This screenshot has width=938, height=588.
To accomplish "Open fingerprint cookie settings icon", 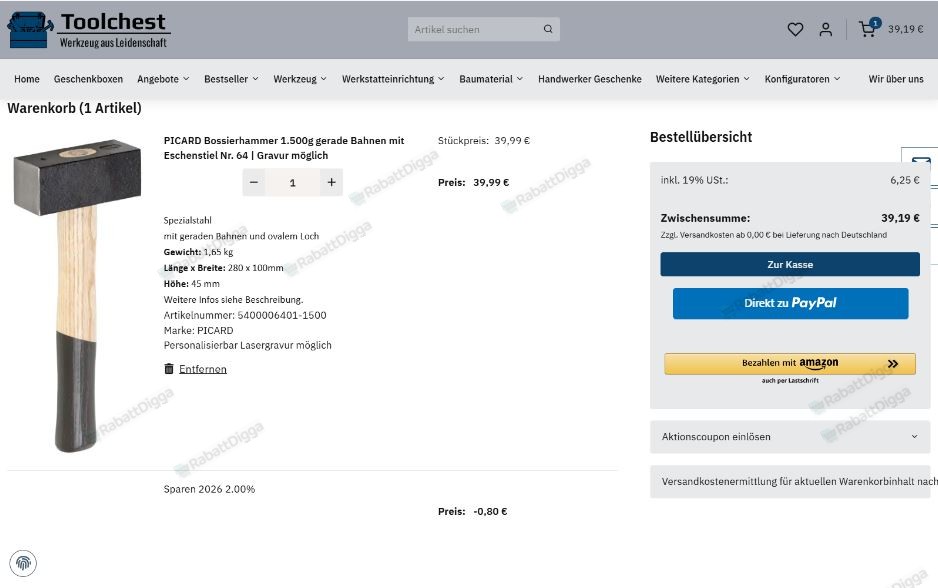I will 23,563.
